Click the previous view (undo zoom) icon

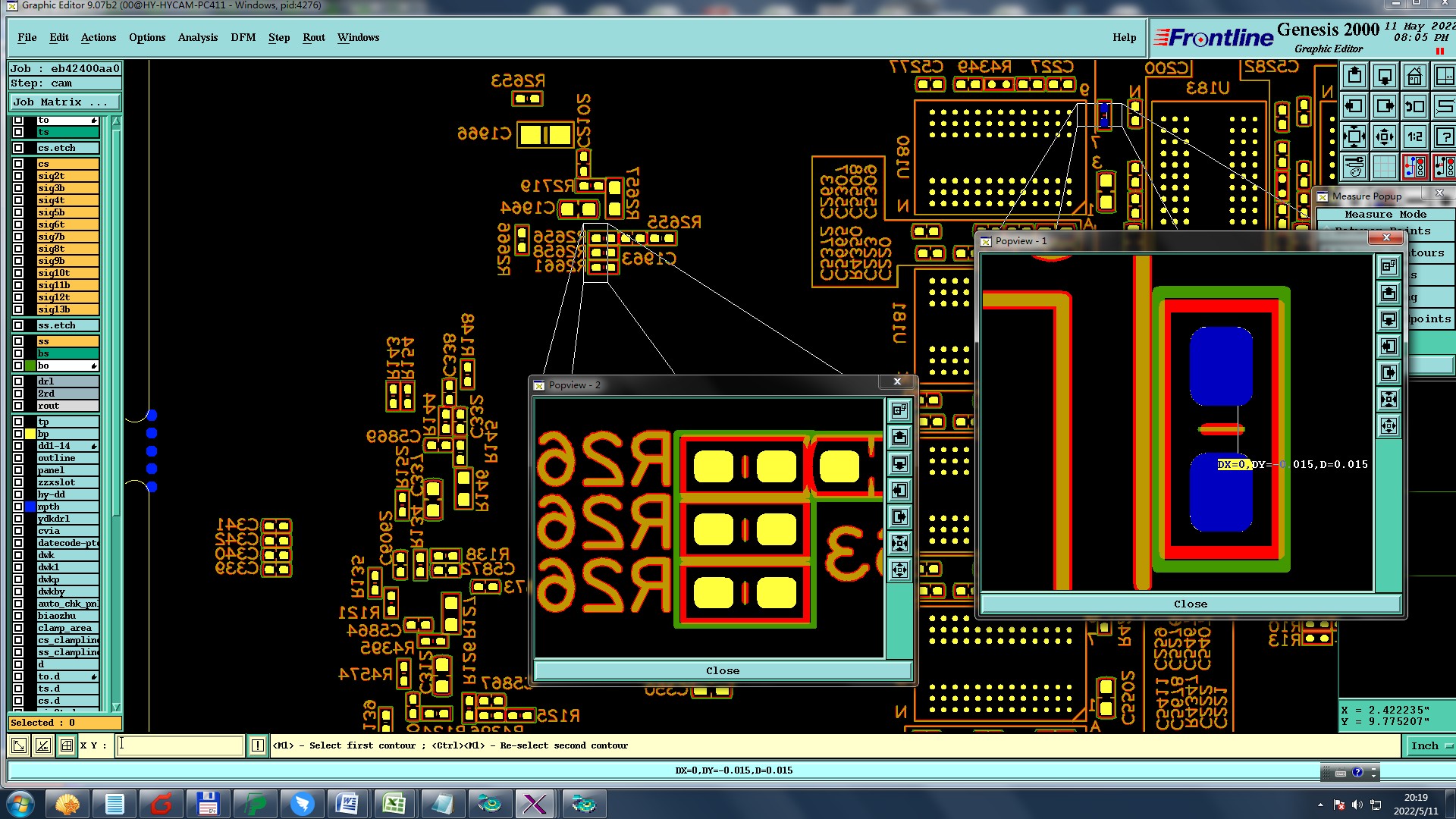coord(1415,107)
